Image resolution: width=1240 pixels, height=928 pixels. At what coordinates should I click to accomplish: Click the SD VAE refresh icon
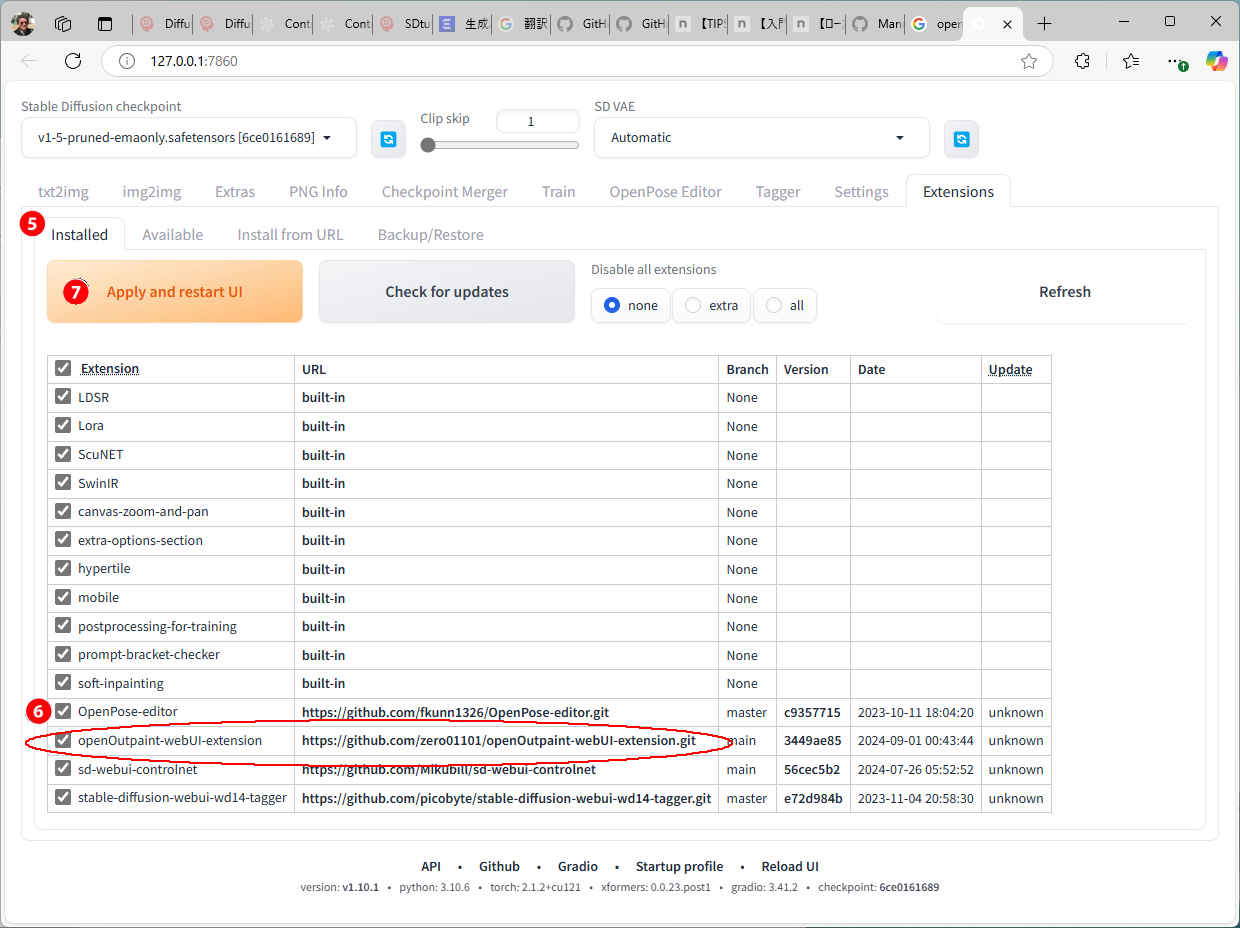tap(961, 139)
